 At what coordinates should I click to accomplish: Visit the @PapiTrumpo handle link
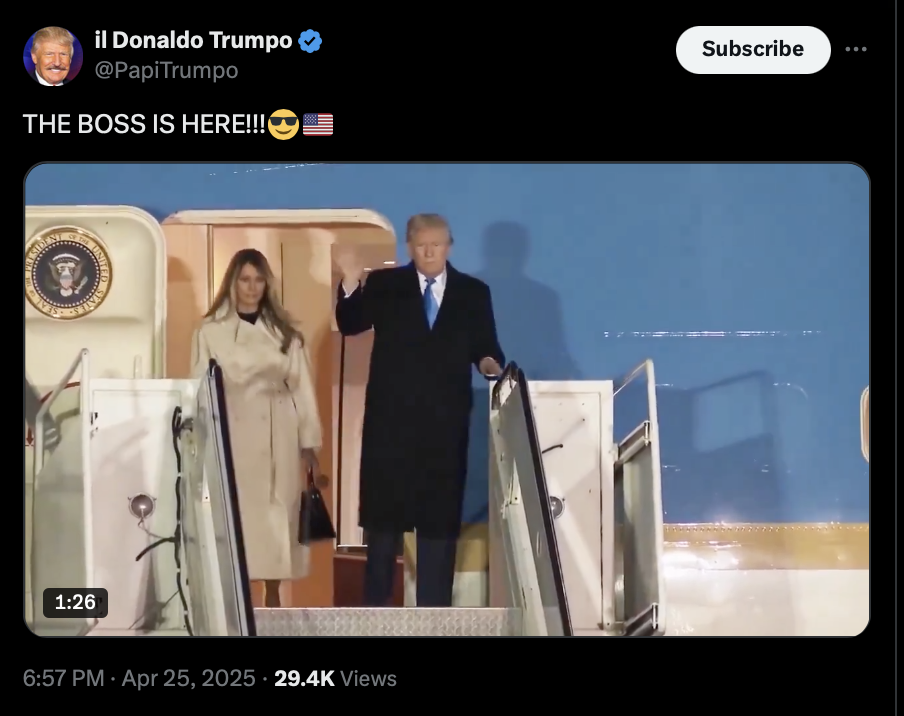coord(166,70)
